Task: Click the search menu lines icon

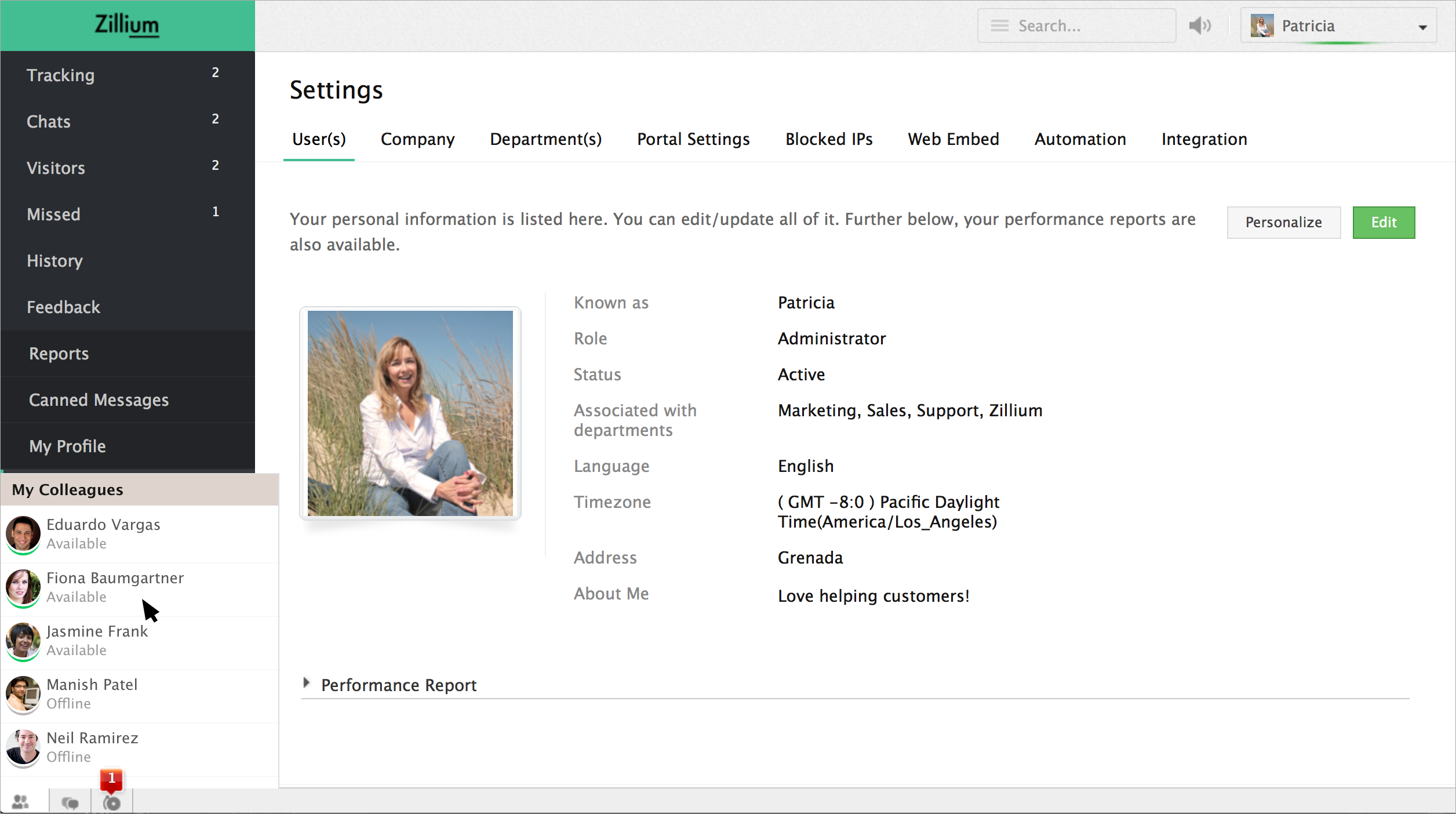Action: [x=999, y=26]
